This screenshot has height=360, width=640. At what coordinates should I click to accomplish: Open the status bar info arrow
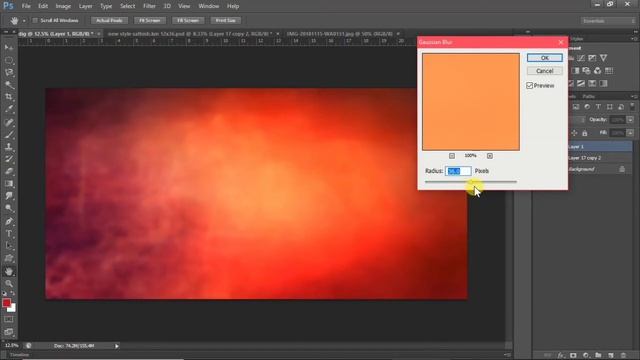click(x=117, y=346)
